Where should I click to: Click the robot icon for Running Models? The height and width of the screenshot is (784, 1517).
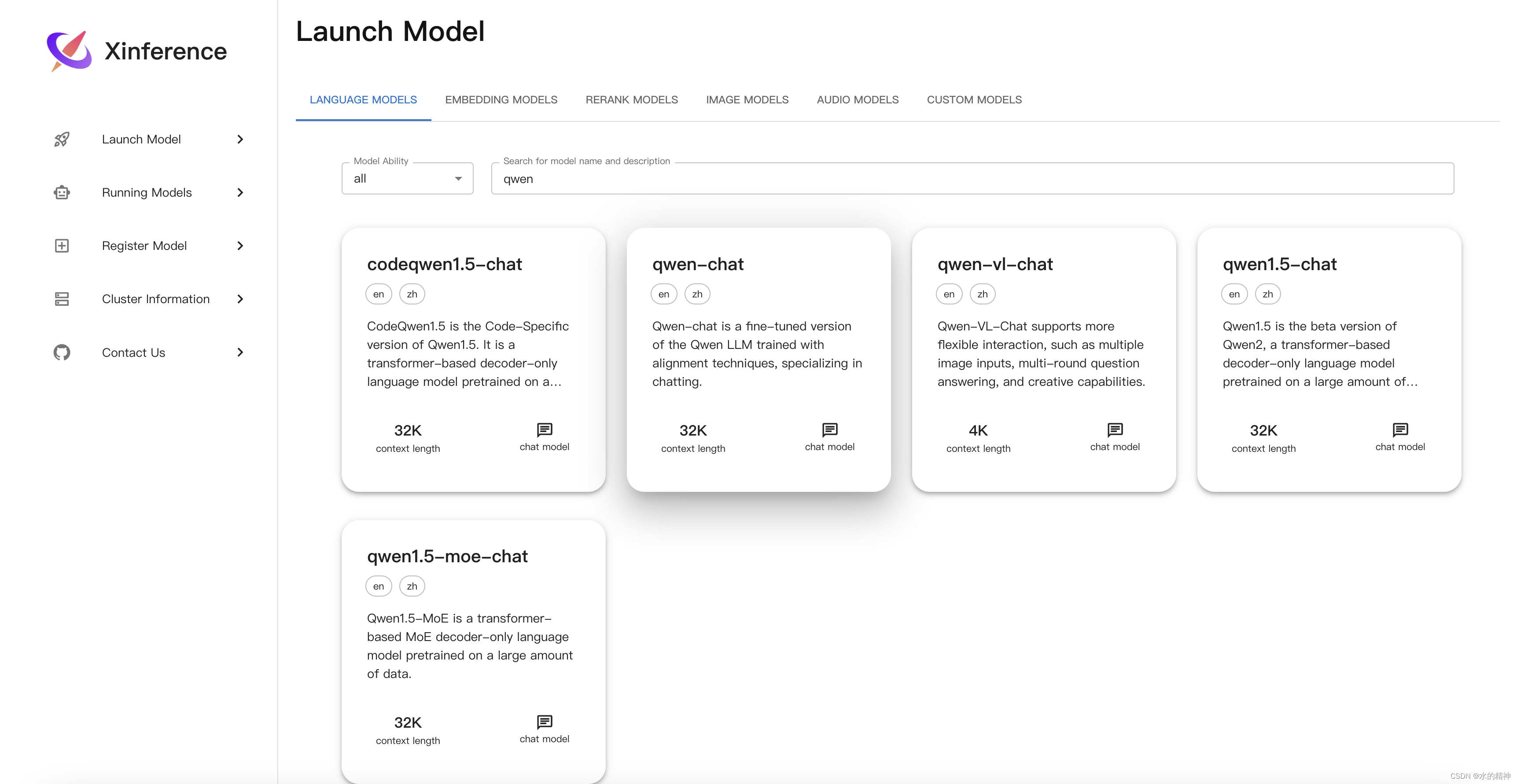(62, 192)
